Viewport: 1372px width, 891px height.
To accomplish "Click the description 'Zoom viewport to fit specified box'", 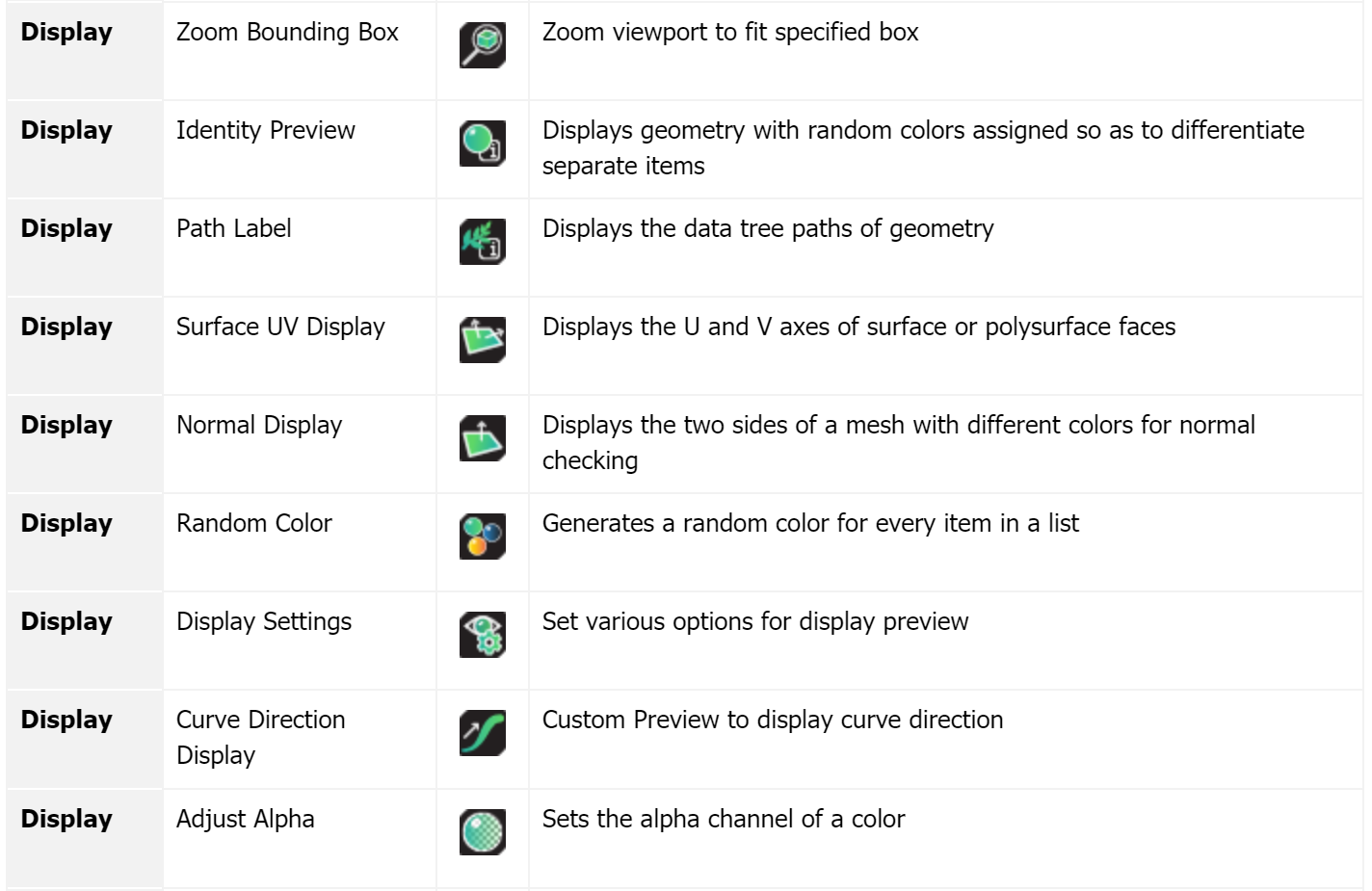I will tap(730, 32).
